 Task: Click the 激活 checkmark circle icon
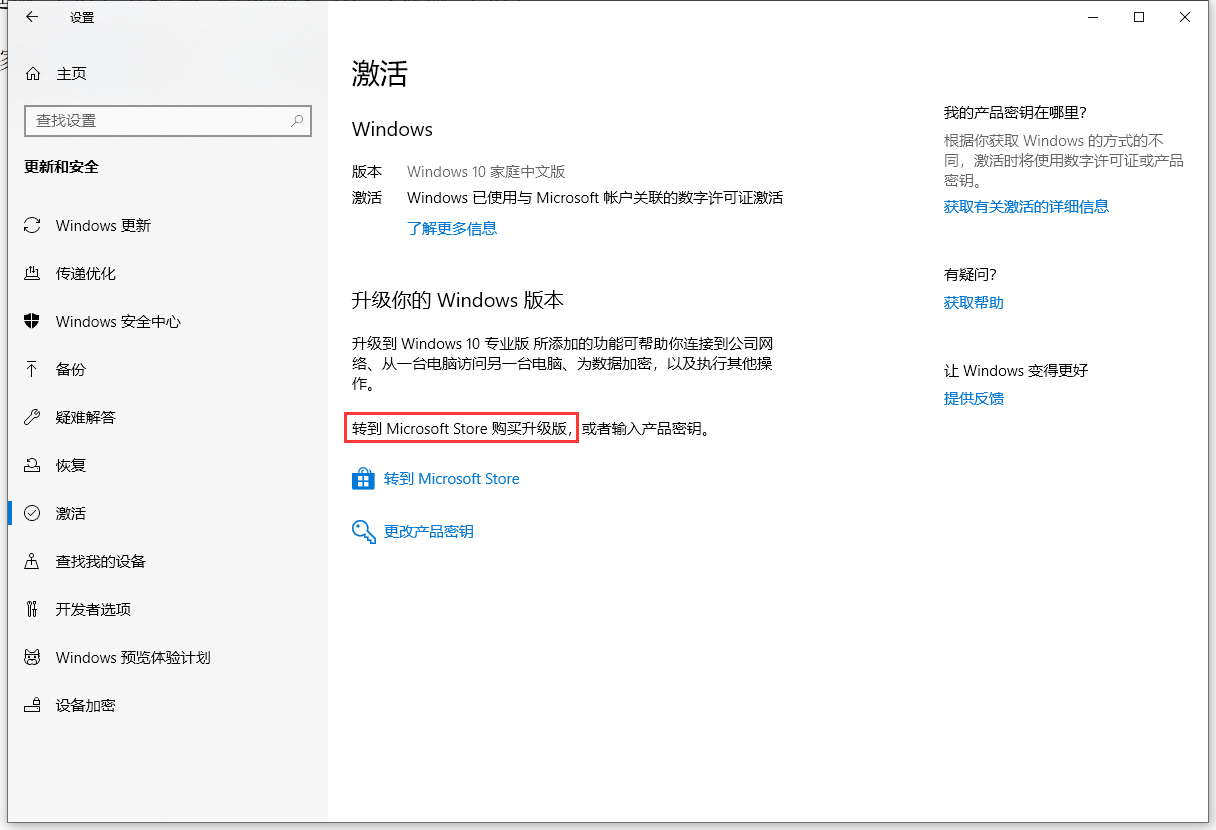33,514
